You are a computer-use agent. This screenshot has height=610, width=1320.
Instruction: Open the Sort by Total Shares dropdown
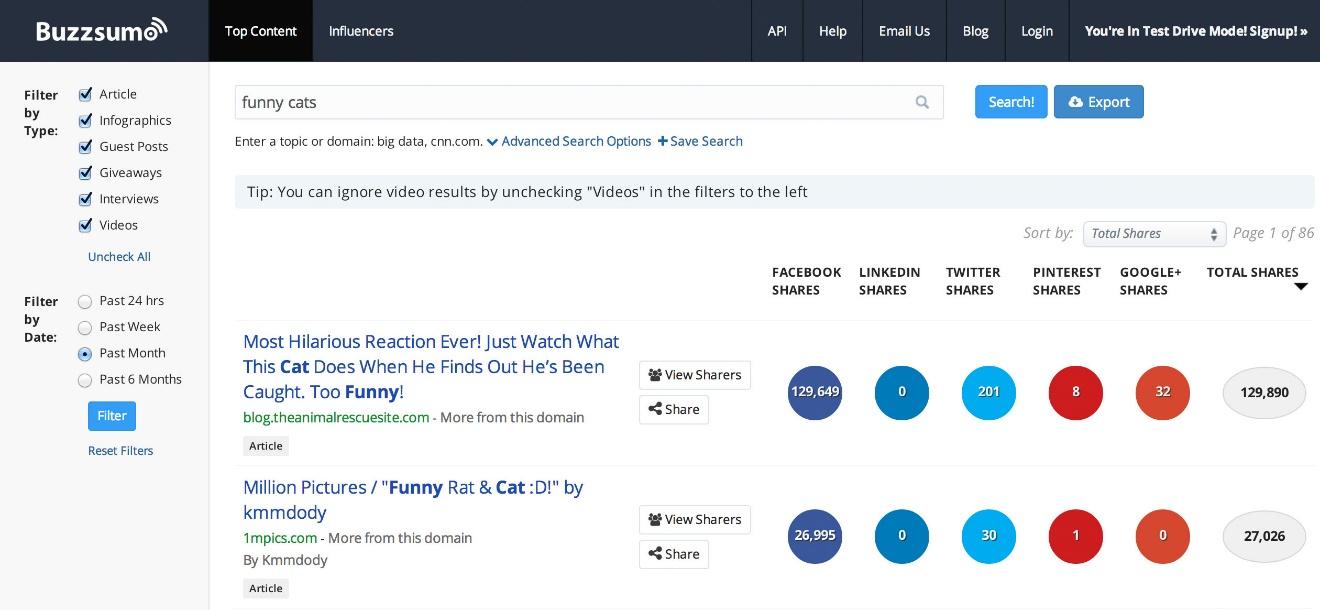coord(1154,234)
